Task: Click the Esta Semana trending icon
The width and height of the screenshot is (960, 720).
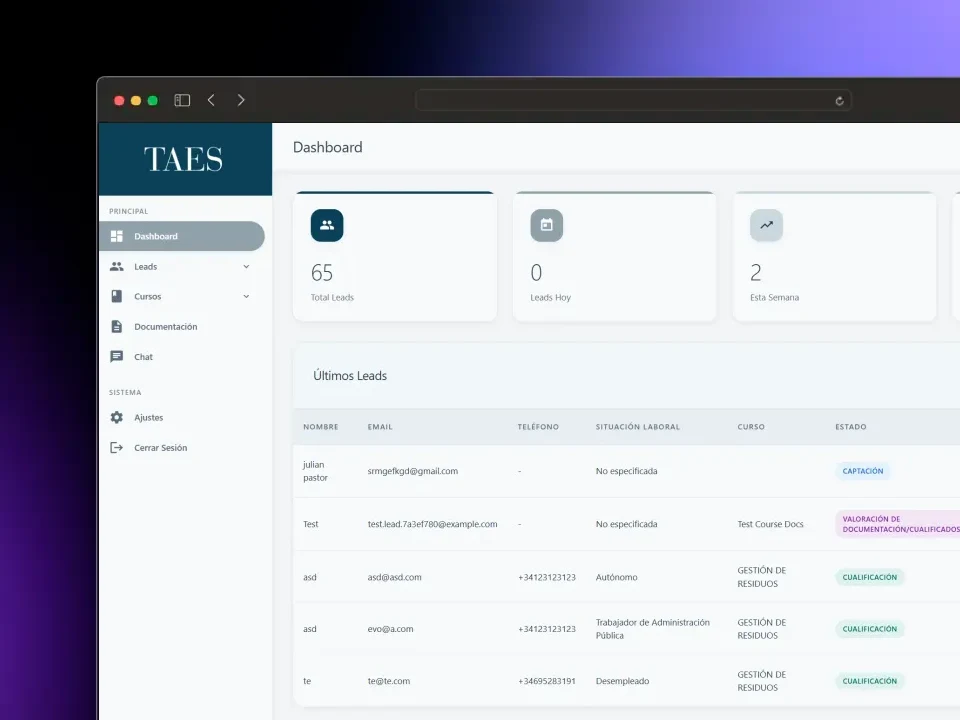Action: 767,225
